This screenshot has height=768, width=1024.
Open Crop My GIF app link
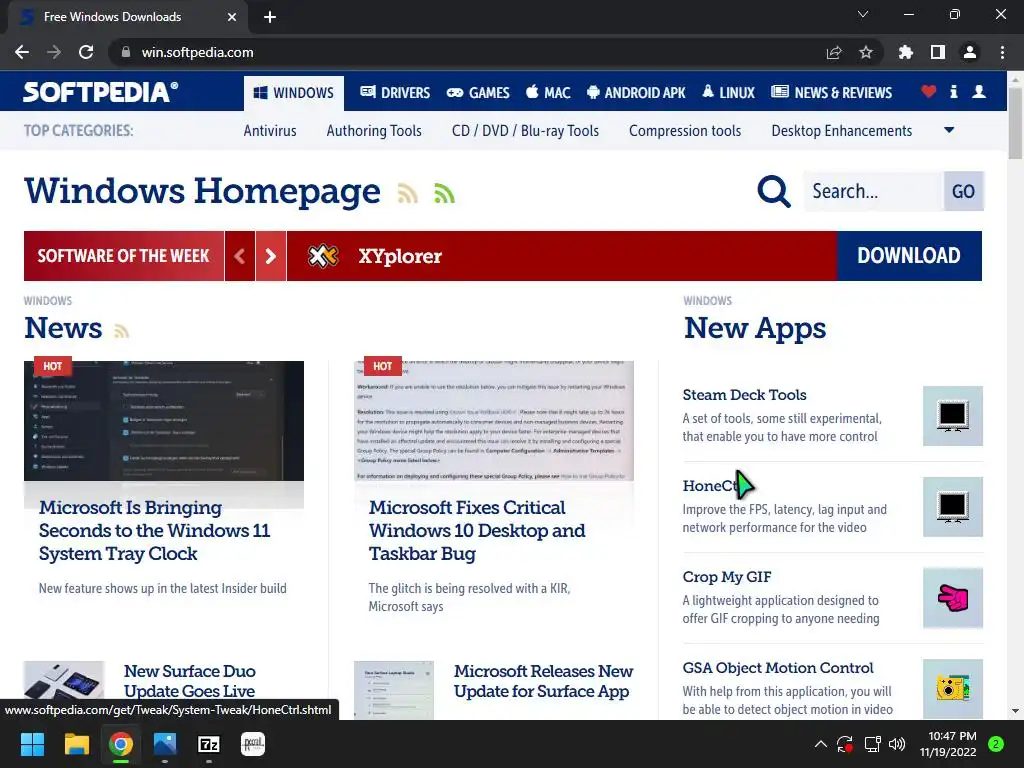click(x=727, y=577)
